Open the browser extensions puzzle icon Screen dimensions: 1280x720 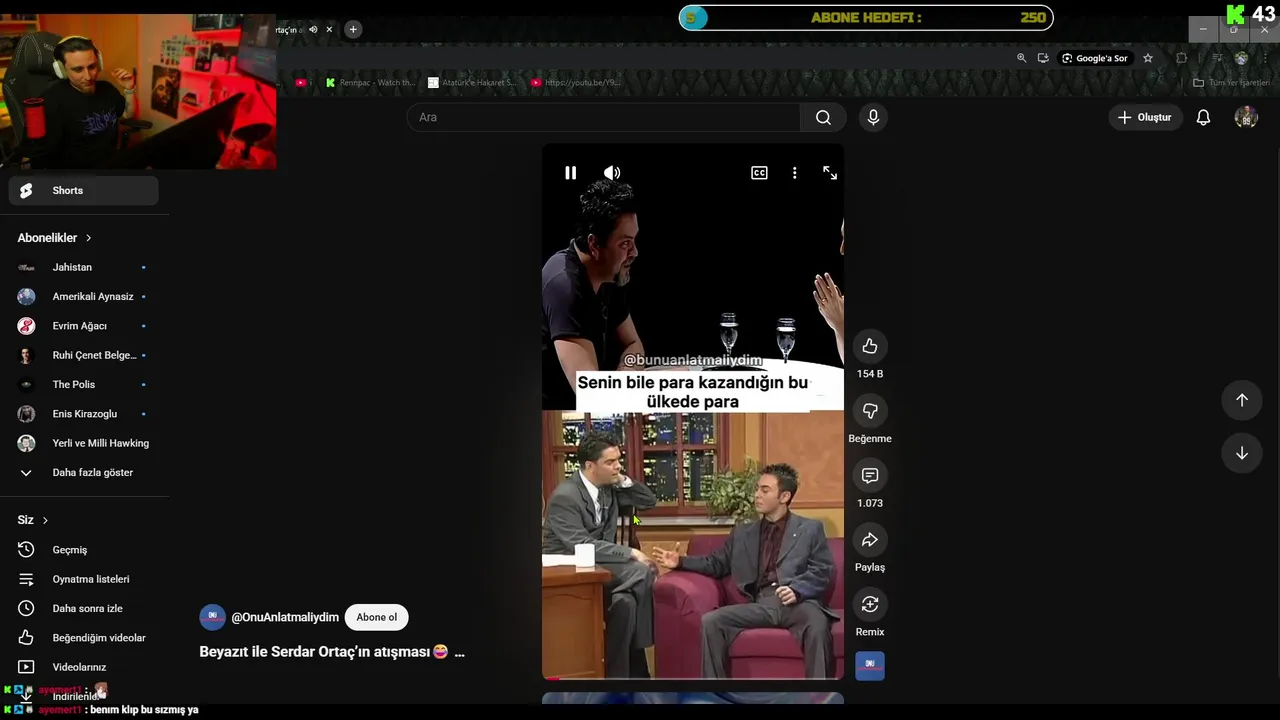pos(1181,58)
